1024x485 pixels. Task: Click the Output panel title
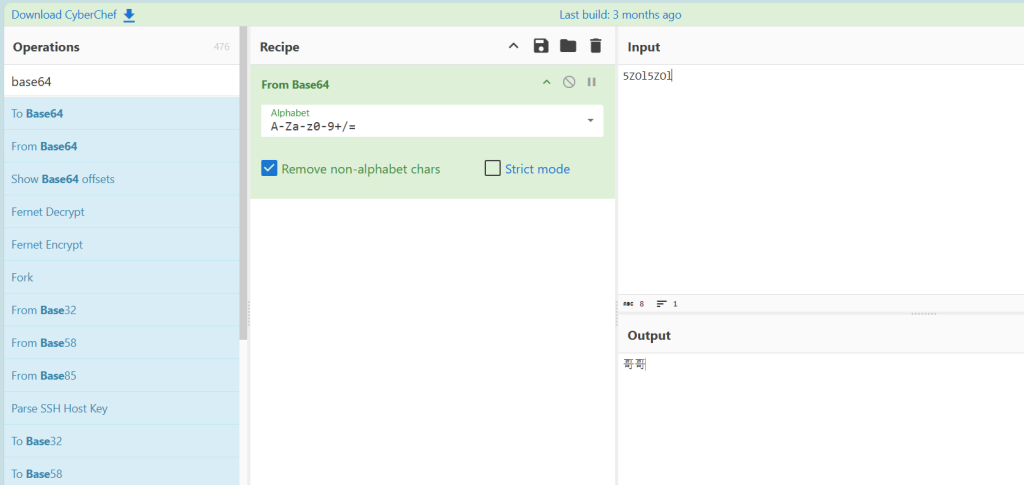coord(649,336)
